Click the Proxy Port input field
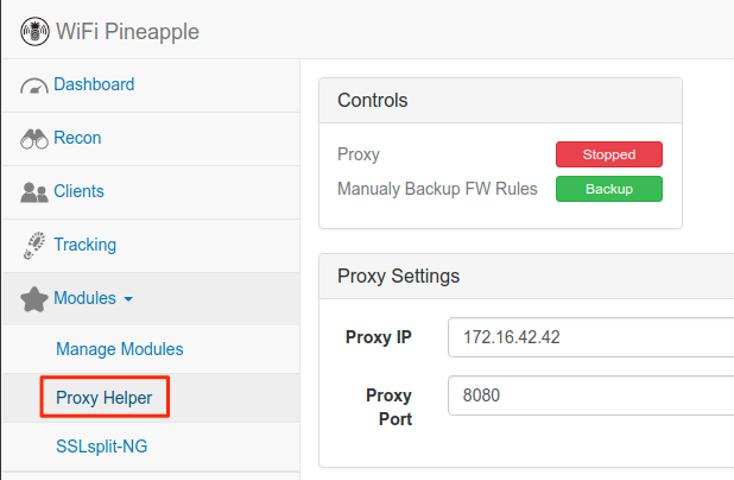 [591, 395]
